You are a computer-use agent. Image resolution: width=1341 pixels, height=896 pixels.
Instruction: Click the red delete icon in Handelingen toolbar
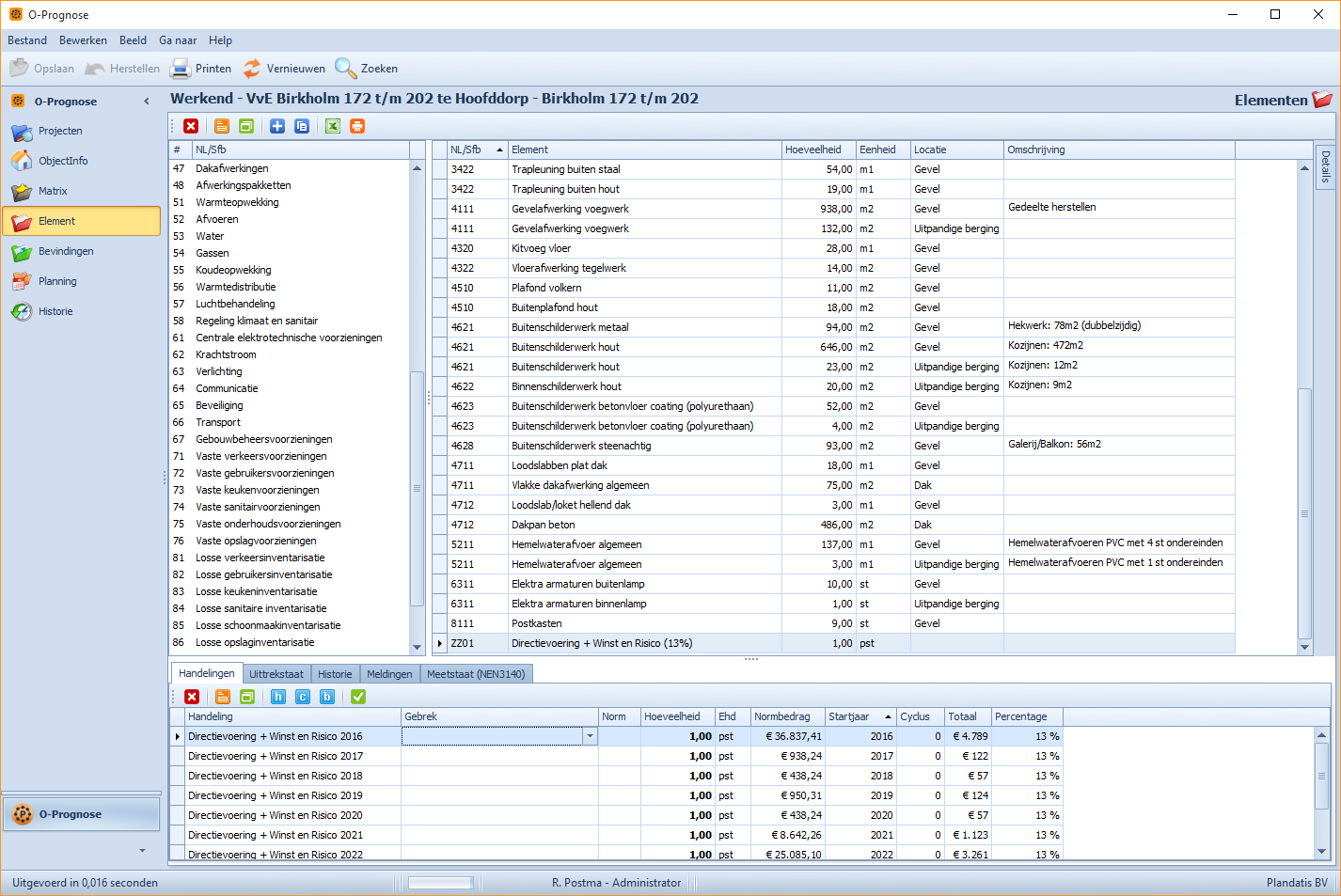coord(192,697)
